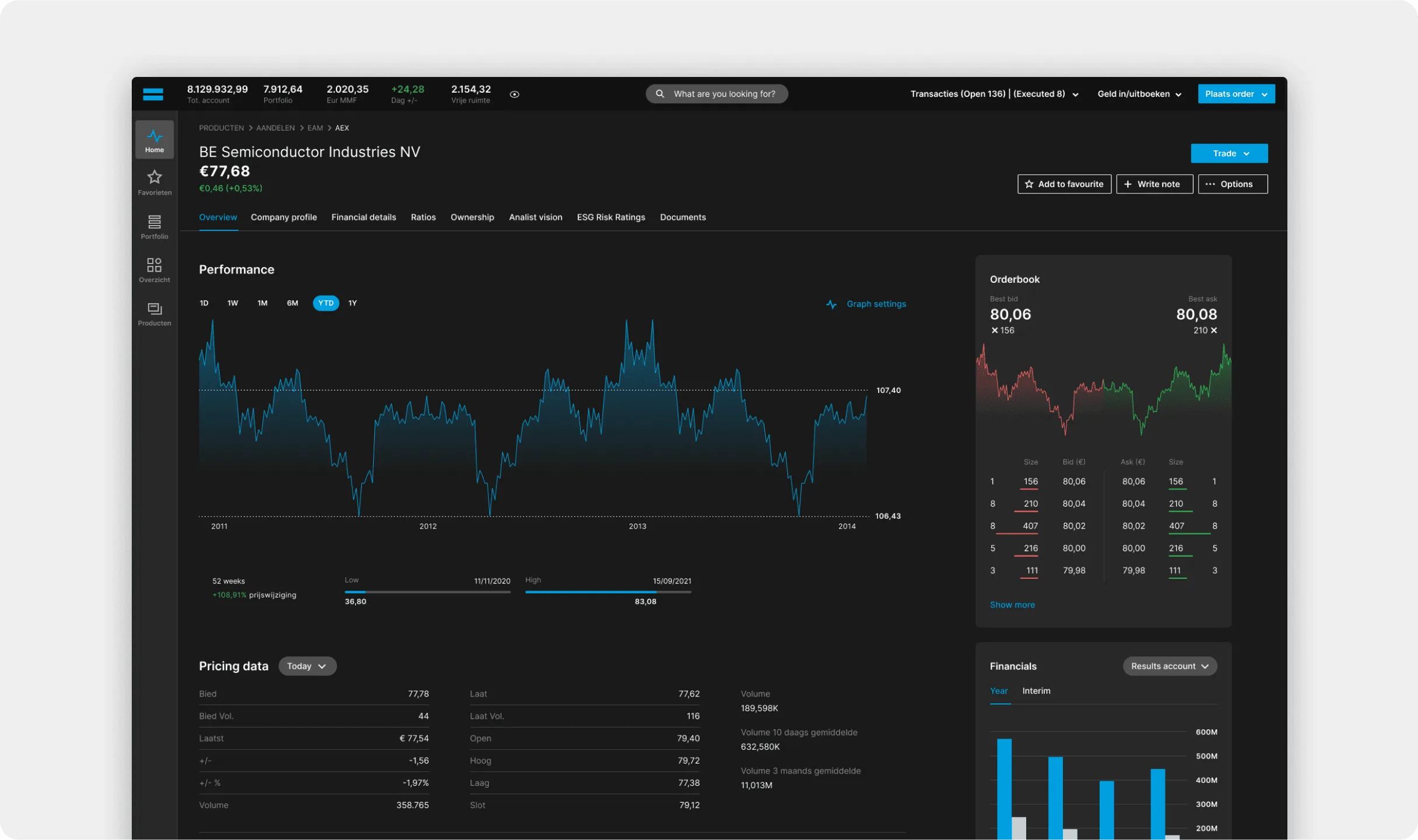This screenshot has height=840, width=1418.
Task: Go to Home in sidebar
Action: [x=155, y=140]
